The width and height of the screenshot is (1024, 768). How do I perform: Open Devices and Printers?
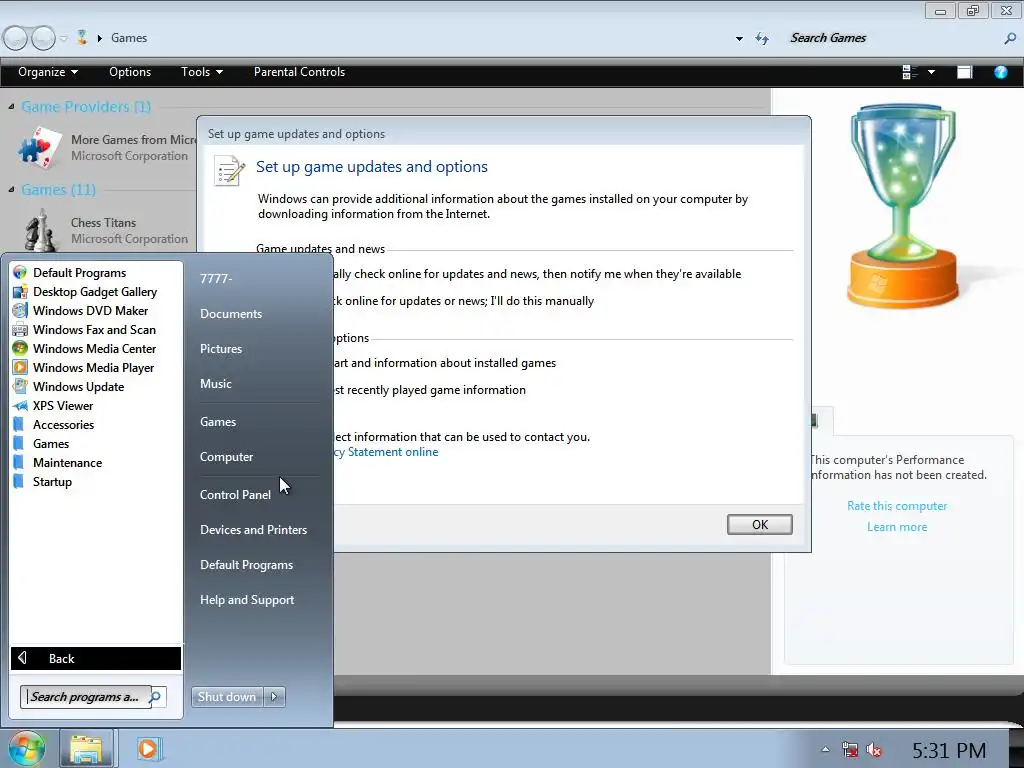pos(253,530)
